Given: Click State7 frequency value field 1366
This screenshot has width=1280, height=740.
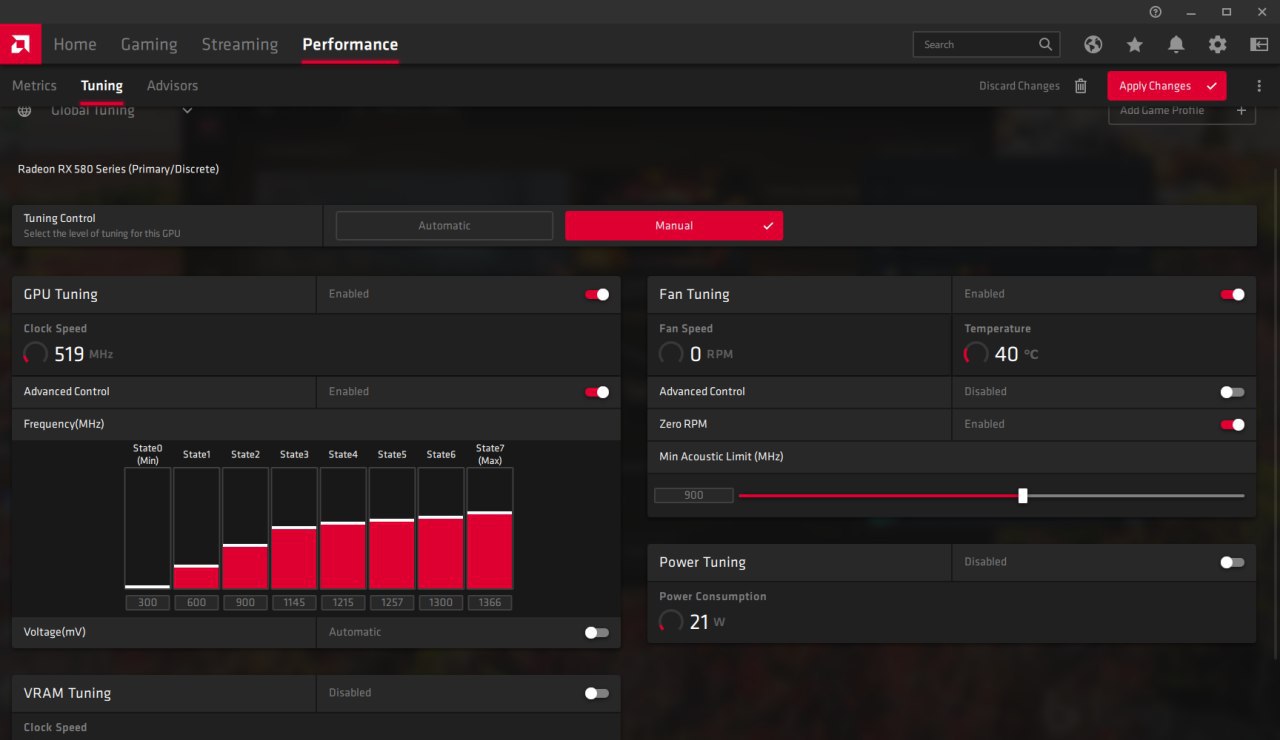Looking at the screenshot, I should tap(490, 603).
